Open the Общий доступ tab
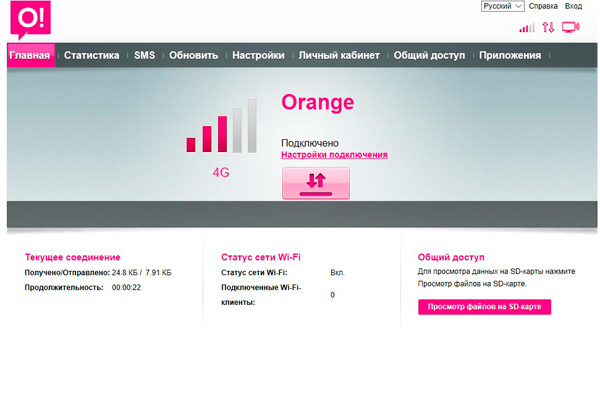 point(429,56)
